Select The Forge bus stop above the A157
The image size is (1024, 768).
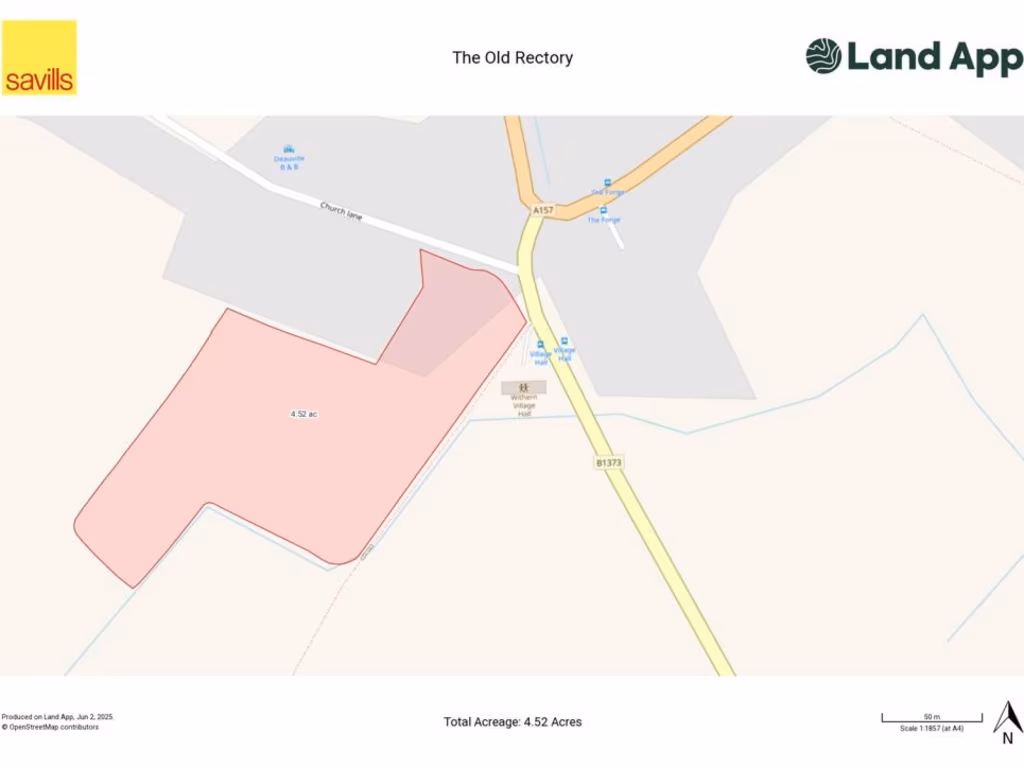tap(607, 183)
